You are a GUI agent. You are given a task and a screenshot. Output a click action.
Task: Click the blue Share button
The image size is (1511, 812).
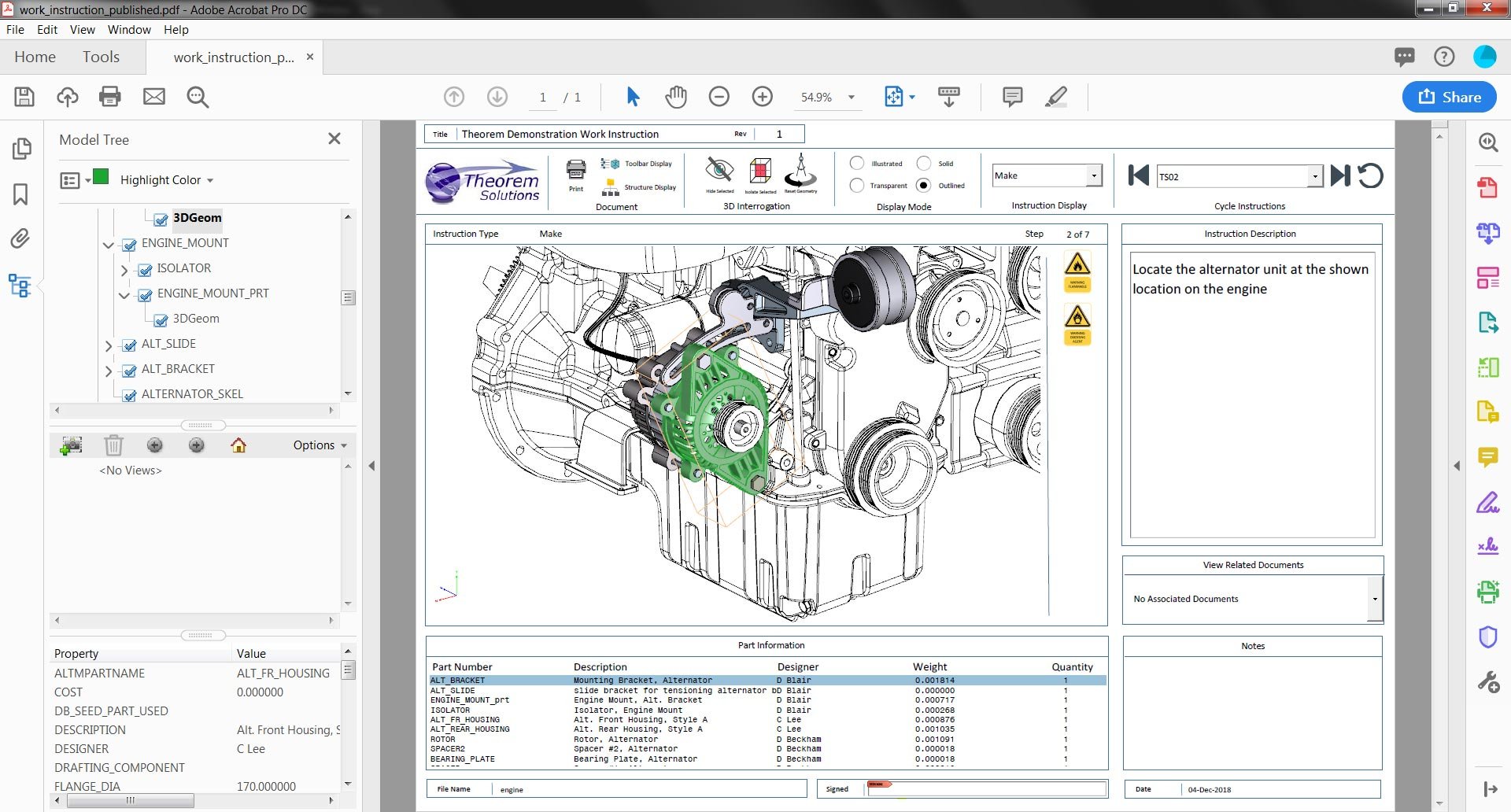[x=1449, y=97]
